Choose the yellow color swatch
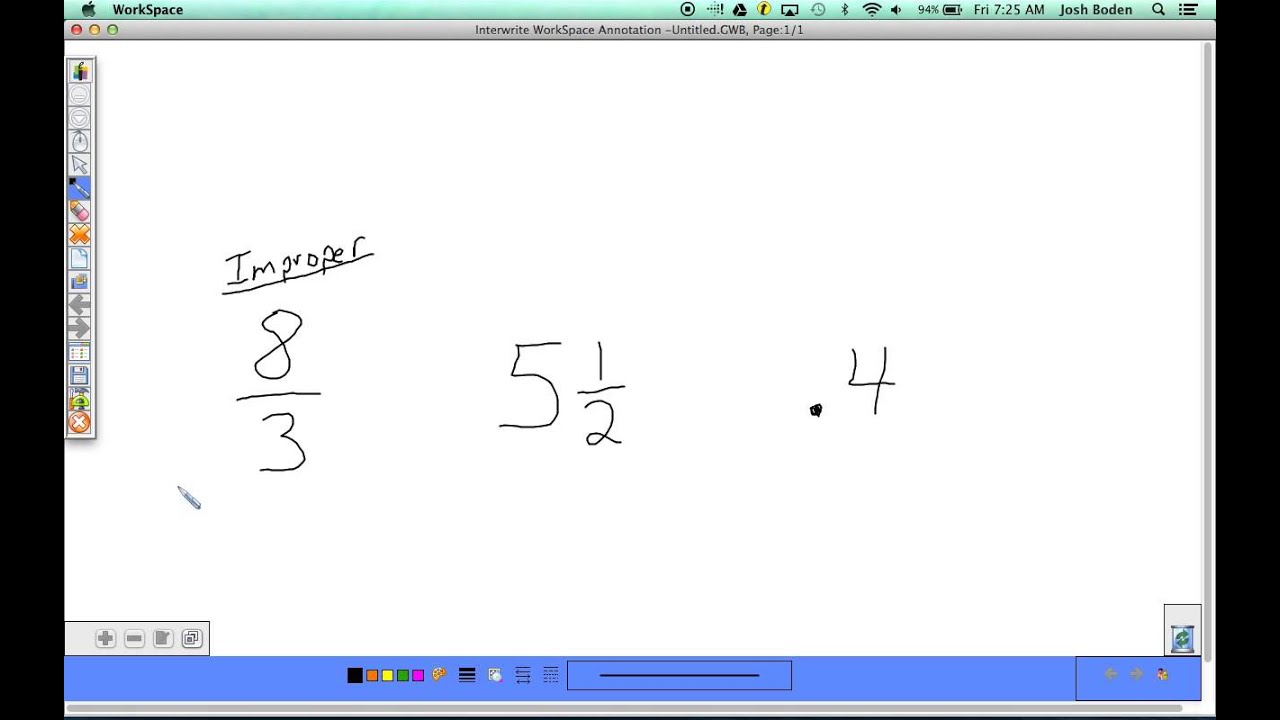Screen dimensions: 1280x720 point(388,676)
